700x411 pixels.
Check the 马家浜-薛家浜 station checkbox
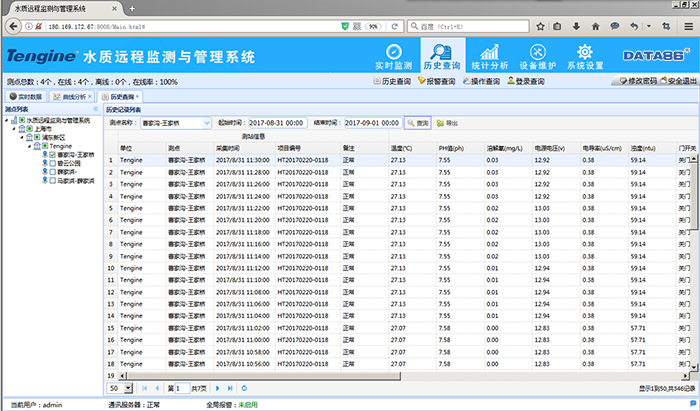click(52, 180)
